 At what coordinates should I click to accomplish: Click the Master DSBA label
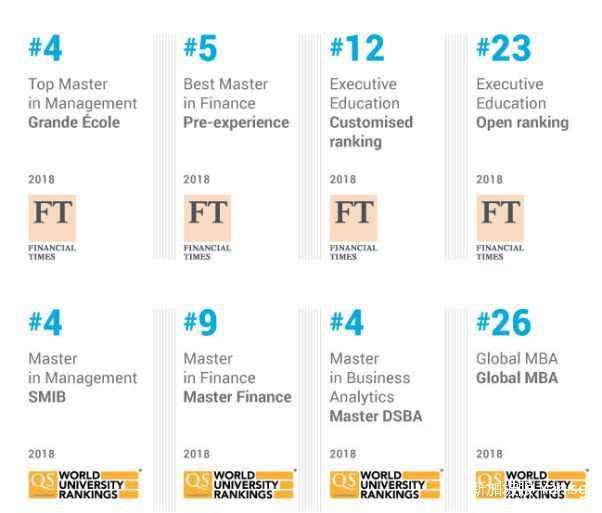click(x=375, y=416)
